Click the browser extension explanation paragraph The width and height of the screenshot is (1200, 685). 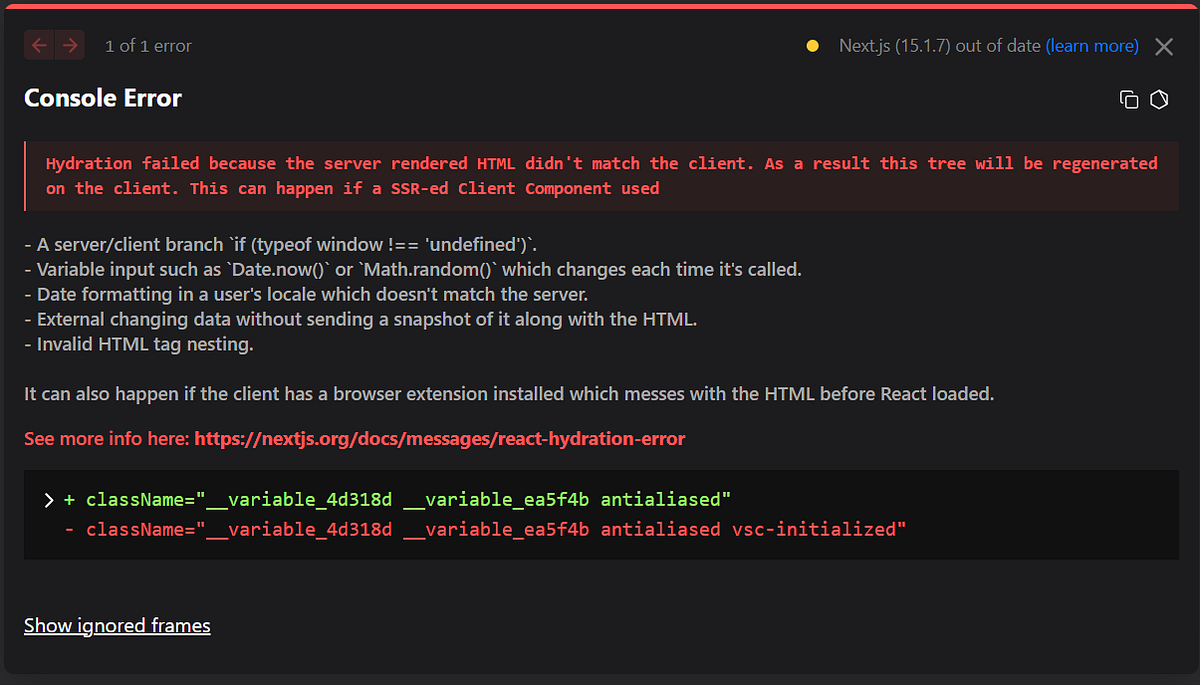coord(508,393)
